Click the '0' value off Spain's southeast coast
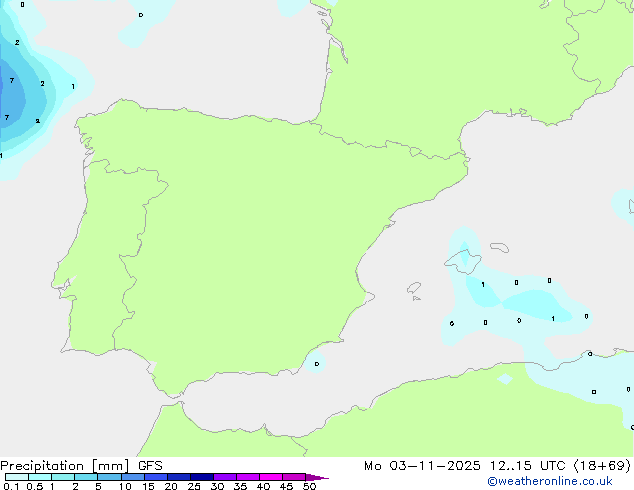 pos(317,364)
